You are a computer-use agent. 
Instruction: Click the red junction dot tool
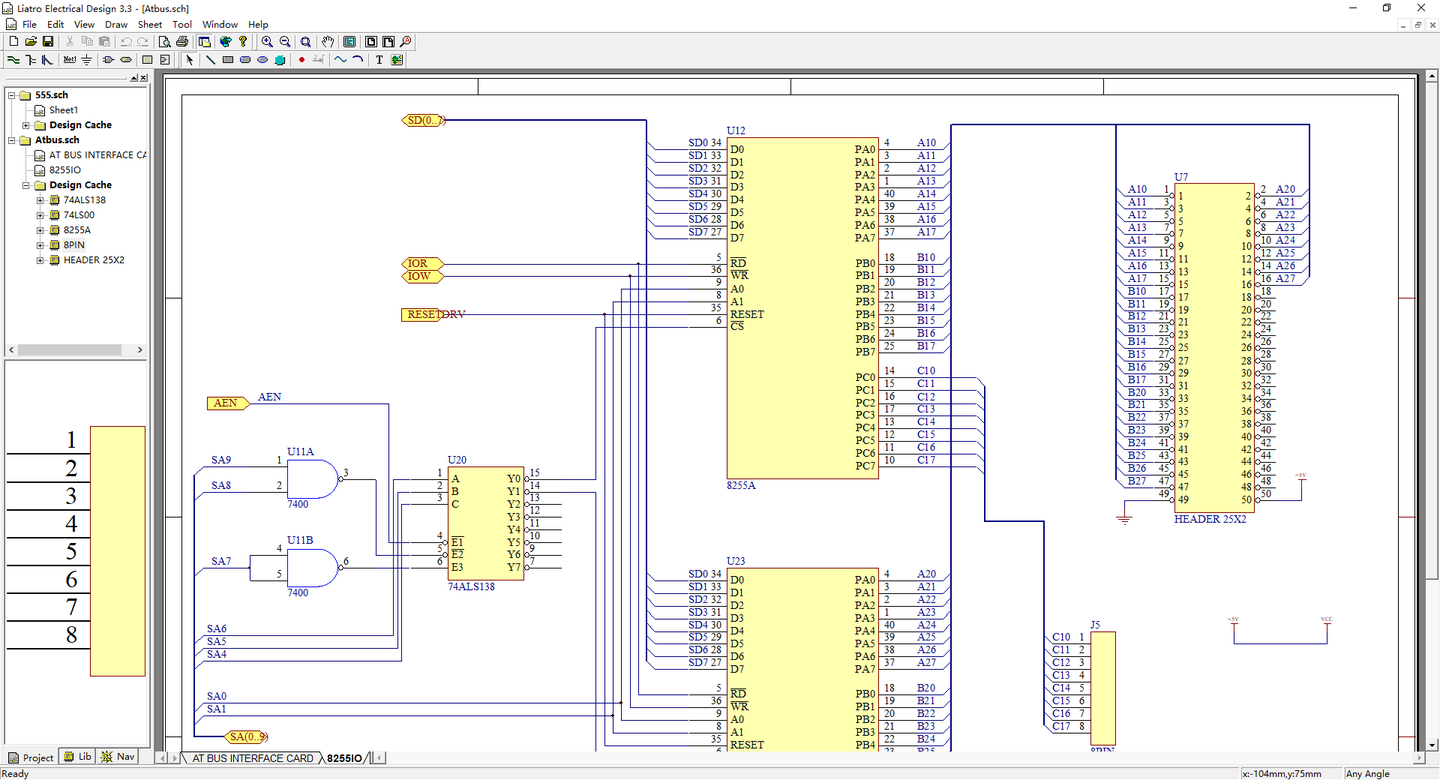pyautogui.click(x=301, y=60)
